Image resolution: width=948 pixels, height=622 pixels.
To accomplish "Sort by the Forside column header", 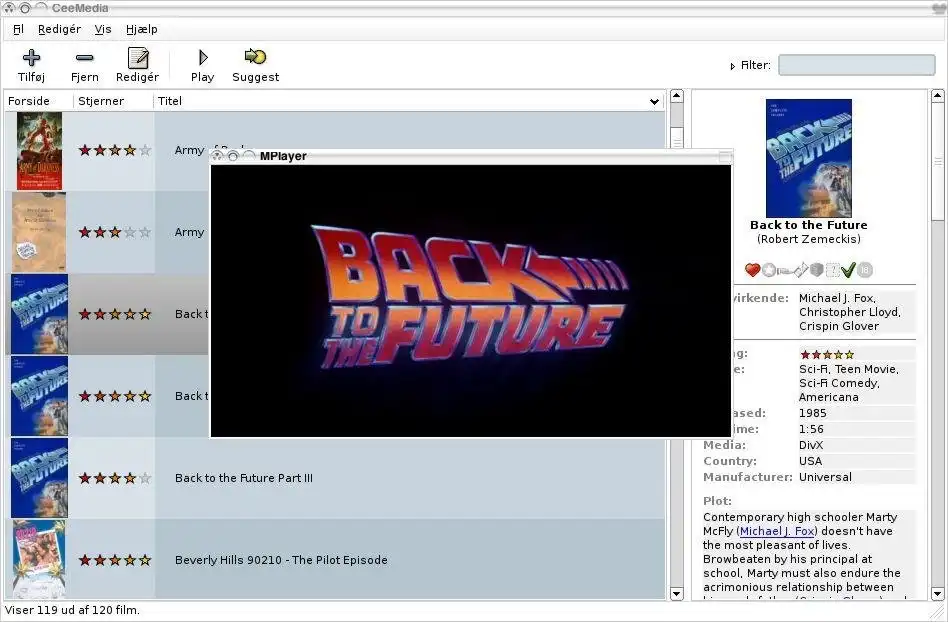I will click(39, 101).
